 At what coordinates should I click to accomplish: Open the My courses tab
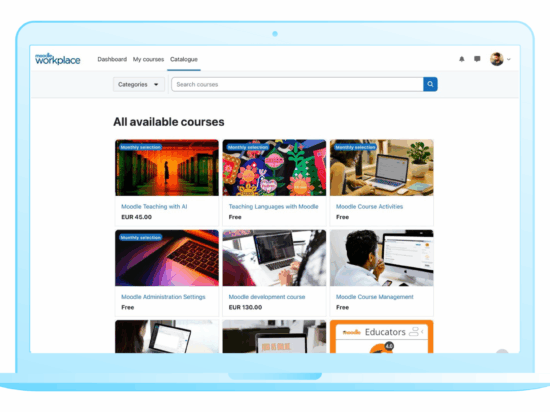[148, 59]
